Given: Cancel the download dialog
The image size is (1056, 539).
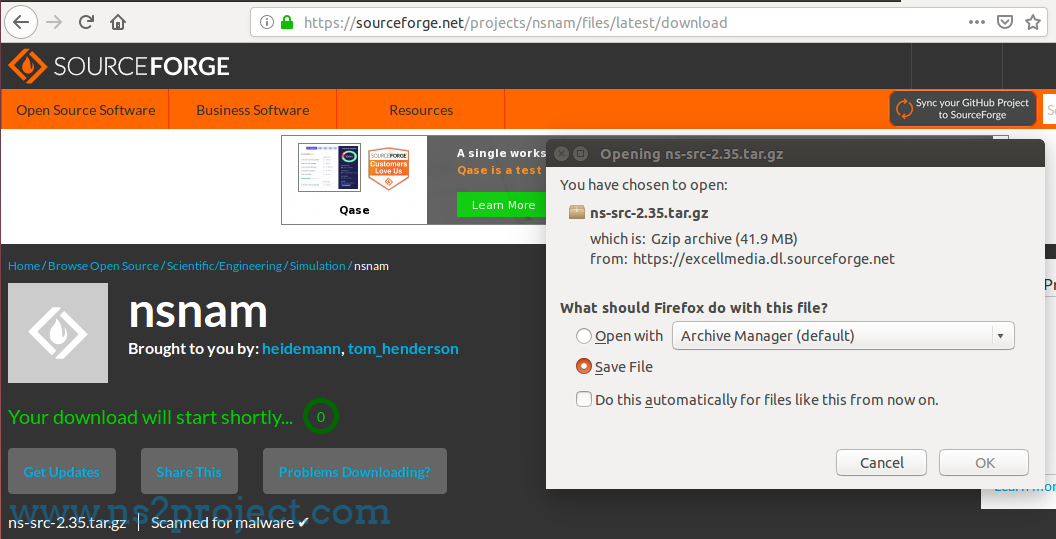Looking at the screenshot, I should click(x=882, y=463).
